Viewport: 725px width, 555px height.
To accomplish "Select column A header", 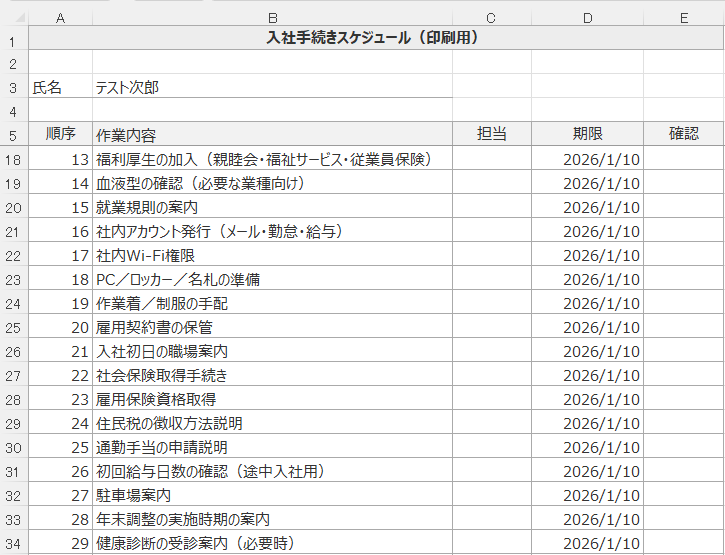I will click(x=61, y=18).
